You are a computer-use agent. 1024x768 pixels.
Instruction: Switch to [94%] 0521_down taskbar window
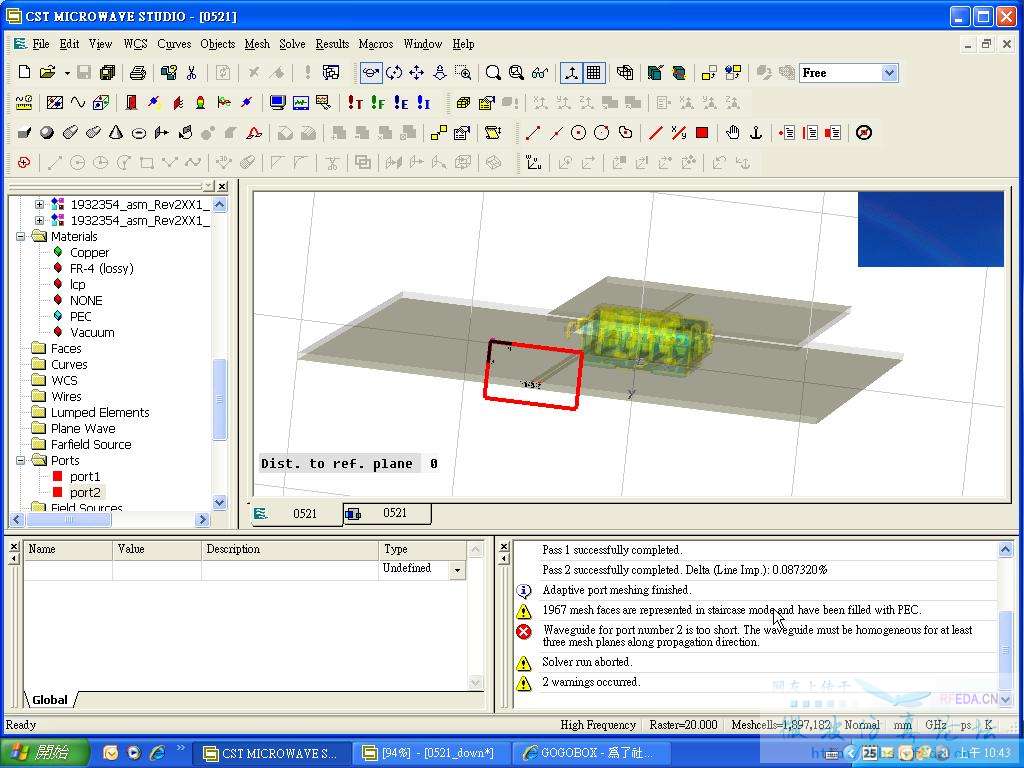click(431, 753)
